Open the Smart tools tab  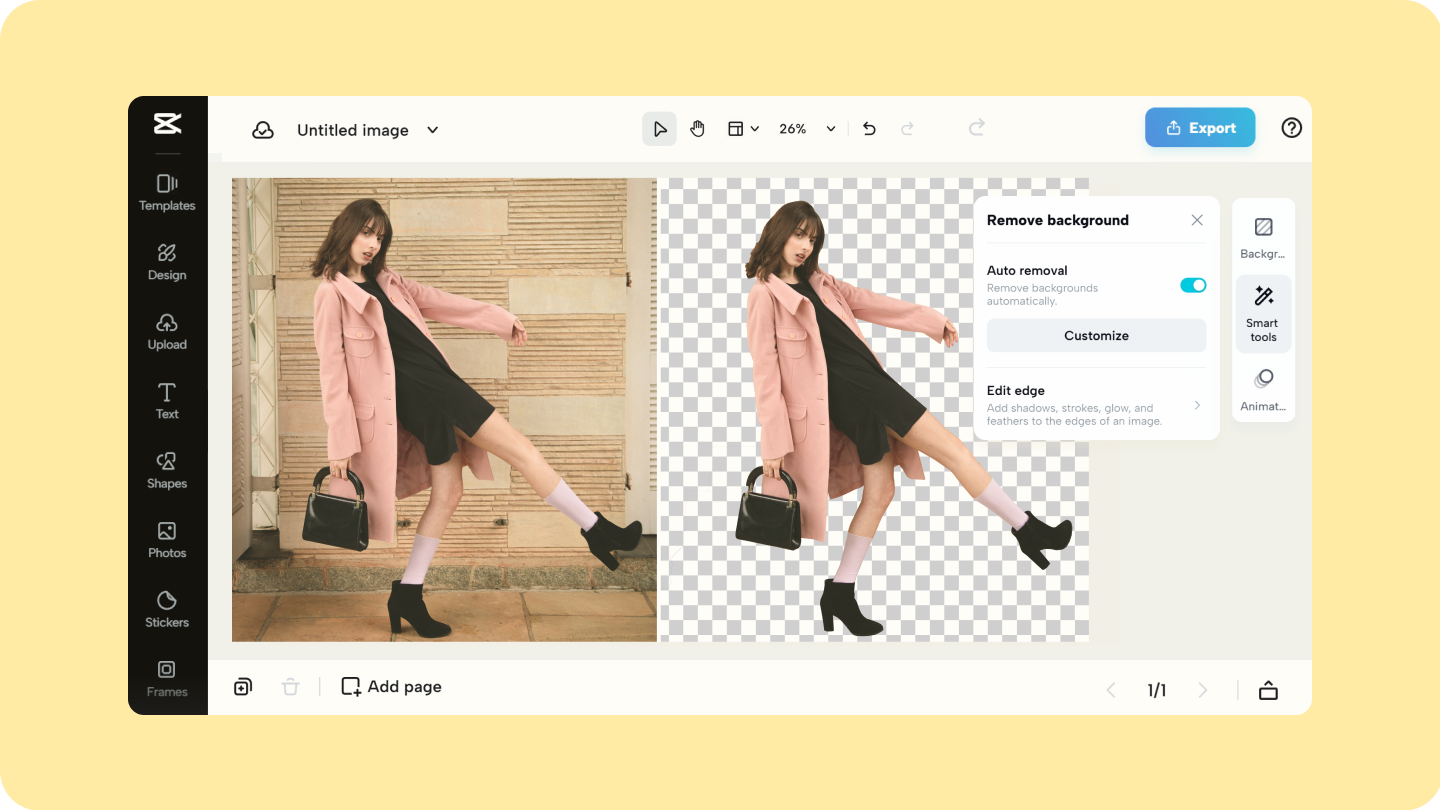pos(1263,314)
